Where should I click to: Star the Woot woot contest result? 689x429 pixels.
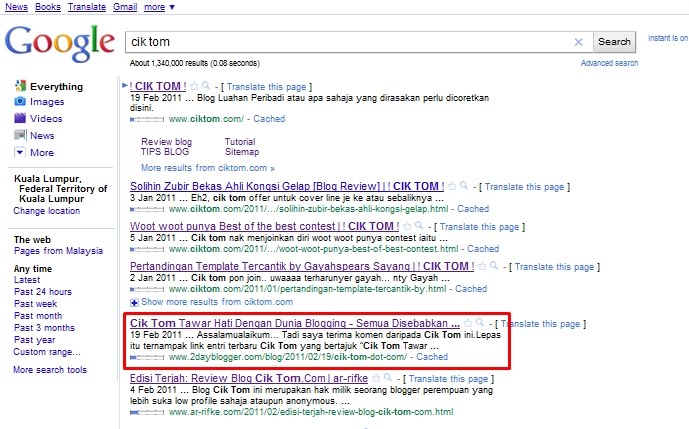coord(407,226)
